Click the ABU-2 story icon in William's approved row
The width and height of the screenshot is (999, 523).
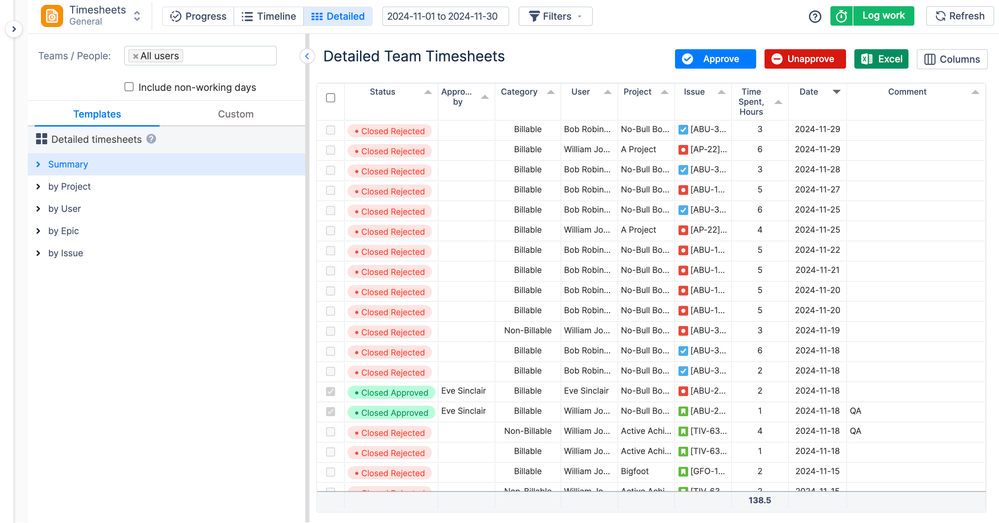pos(683,412)
